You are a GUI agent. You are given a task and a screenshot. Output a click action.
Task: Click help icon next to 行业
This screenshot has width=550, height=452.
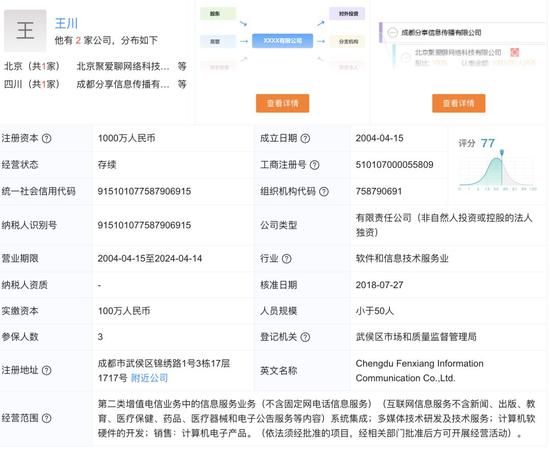tap(287, 259)
